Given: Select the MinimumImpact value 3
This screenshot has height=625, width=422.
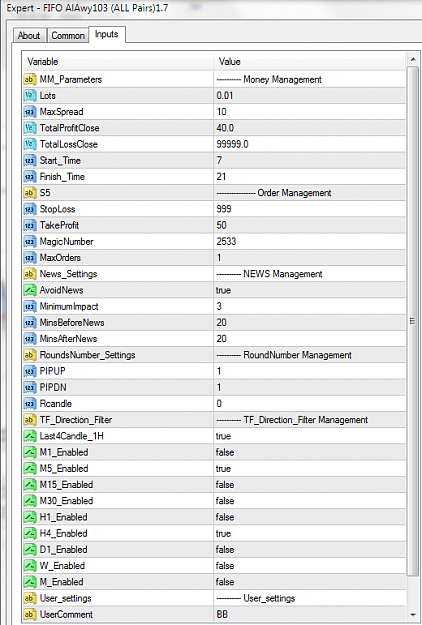Looking at the screenshot, I should coord(219,307).
